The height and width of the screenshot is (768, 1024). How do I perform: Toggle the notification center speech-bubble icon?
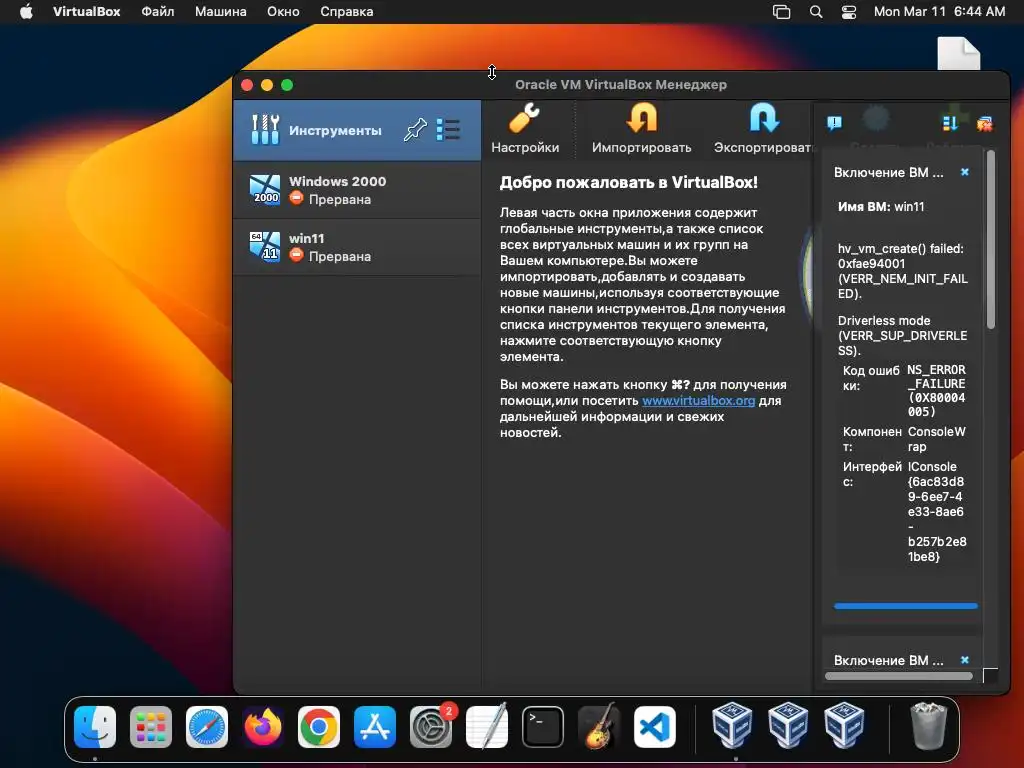coord(834,123)
